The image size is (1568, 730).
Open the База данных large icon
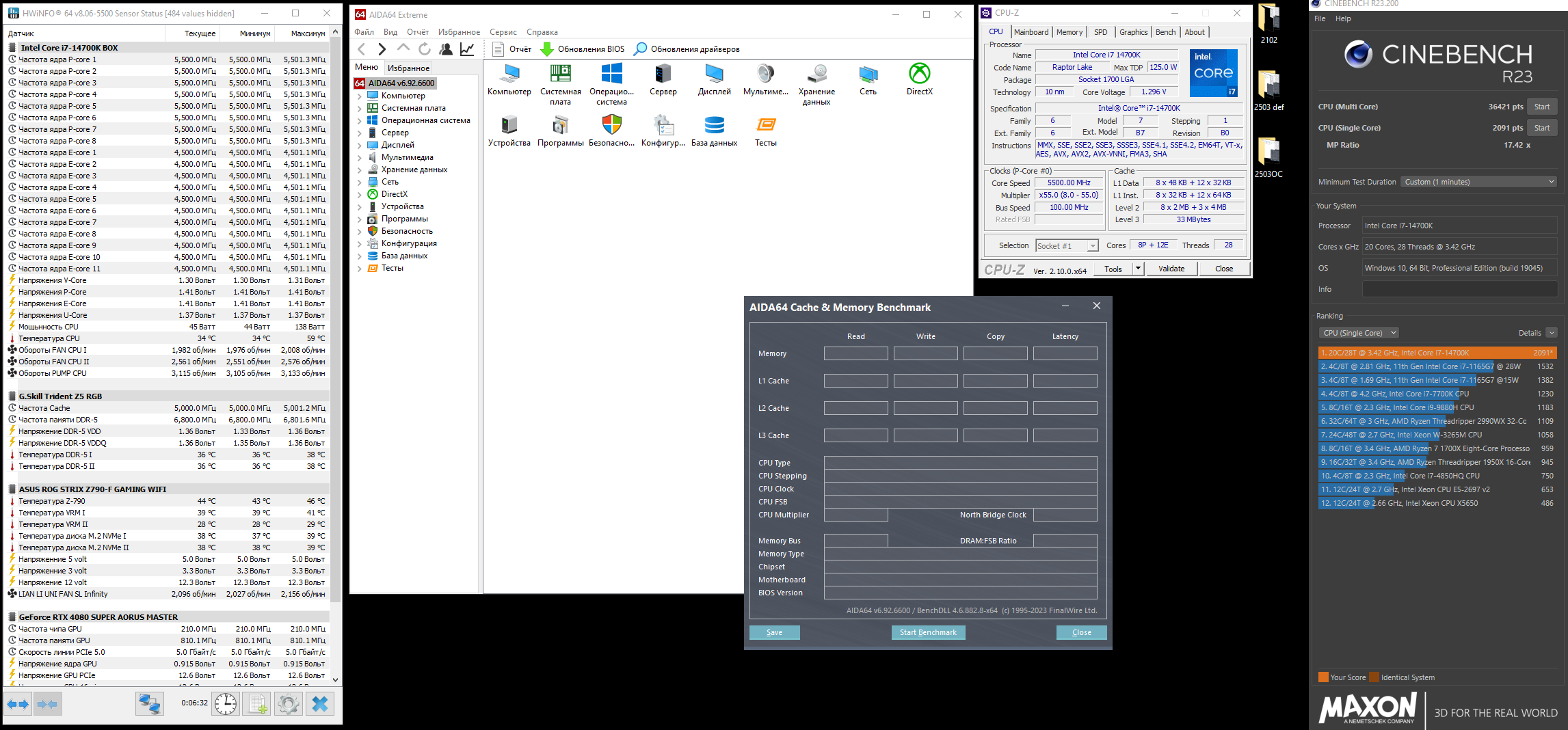pyautogui.click(x=714, y=131)
